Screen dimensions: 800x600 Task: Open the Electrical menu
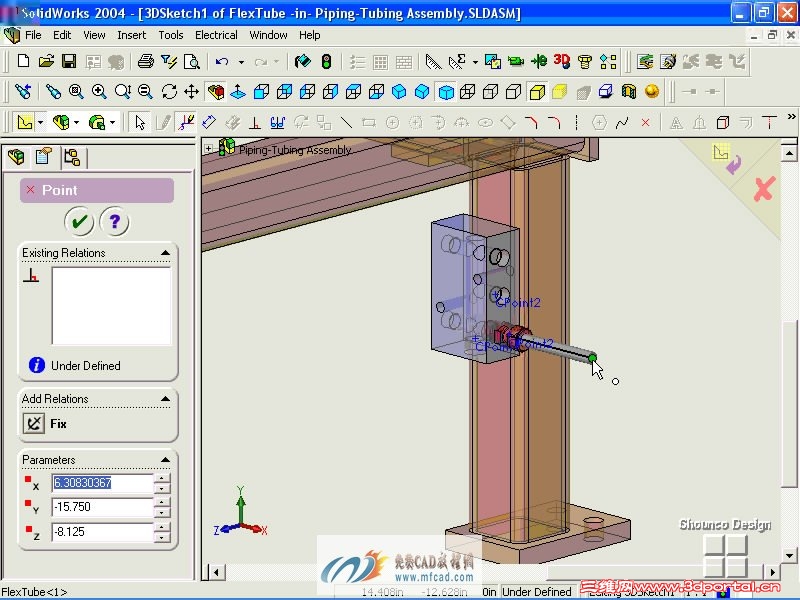coord(216,35)
